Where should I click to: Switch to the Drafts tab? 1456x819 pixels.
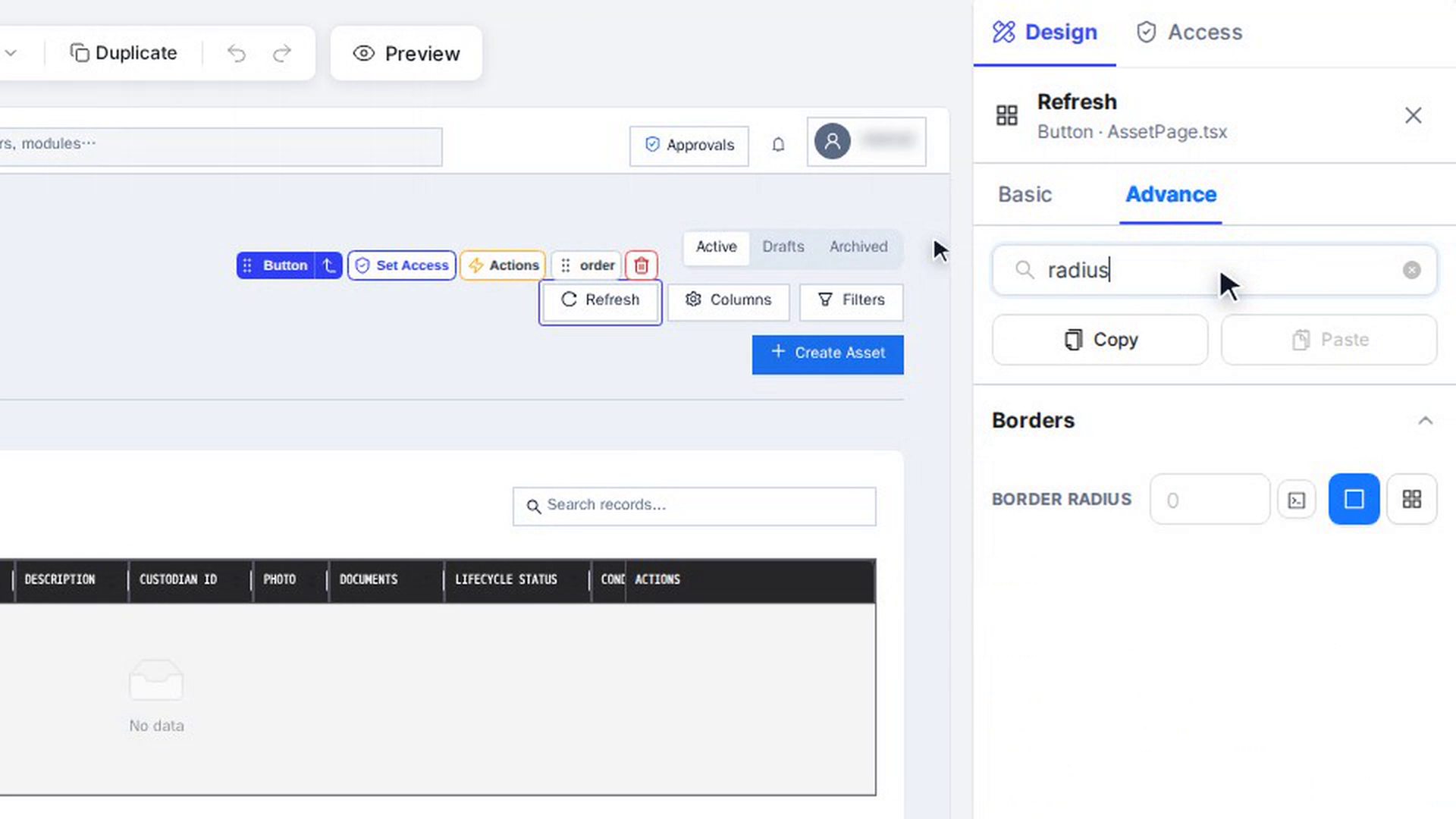(x=783, y=247)
